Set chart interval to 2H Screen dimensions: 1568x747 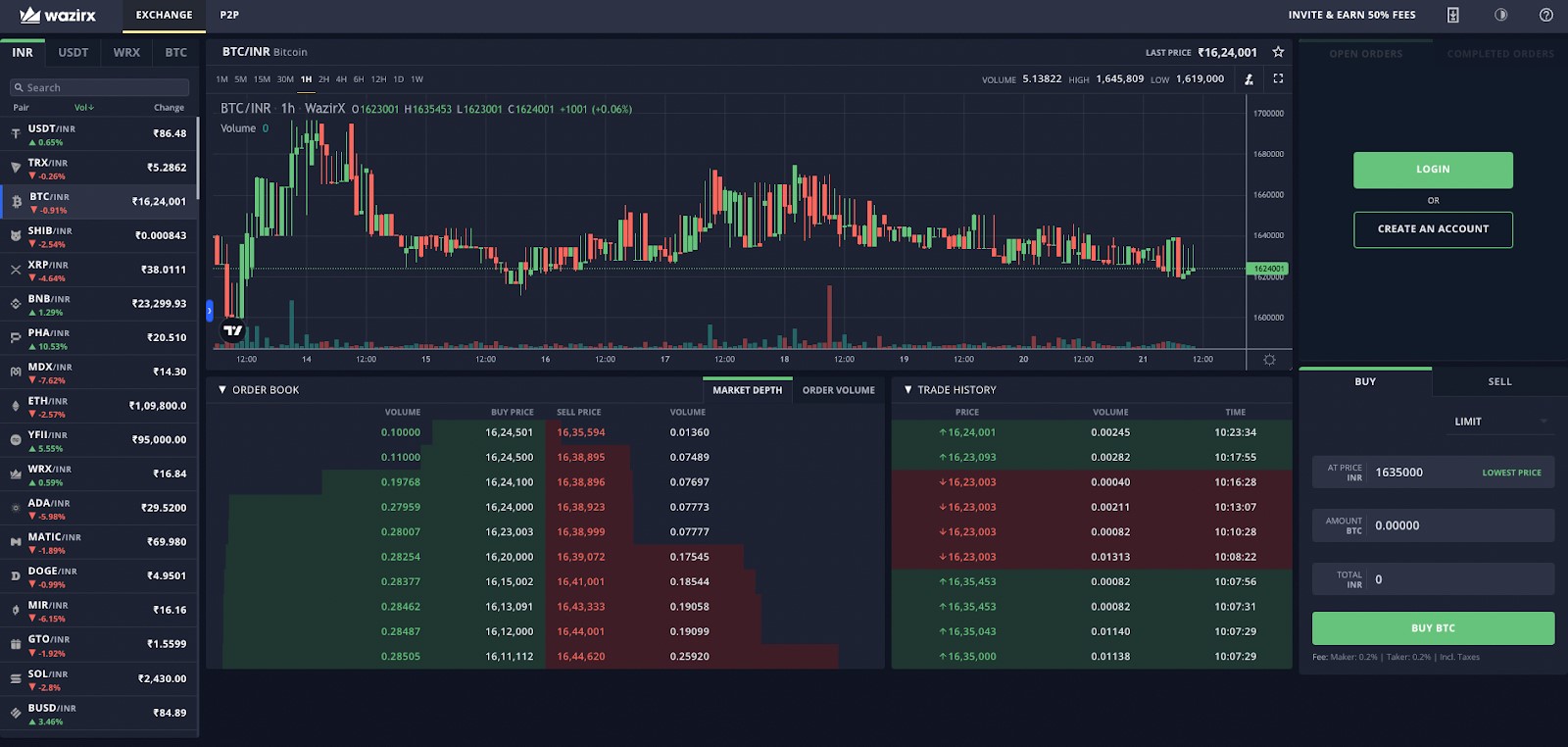click(x=323, y=79)
